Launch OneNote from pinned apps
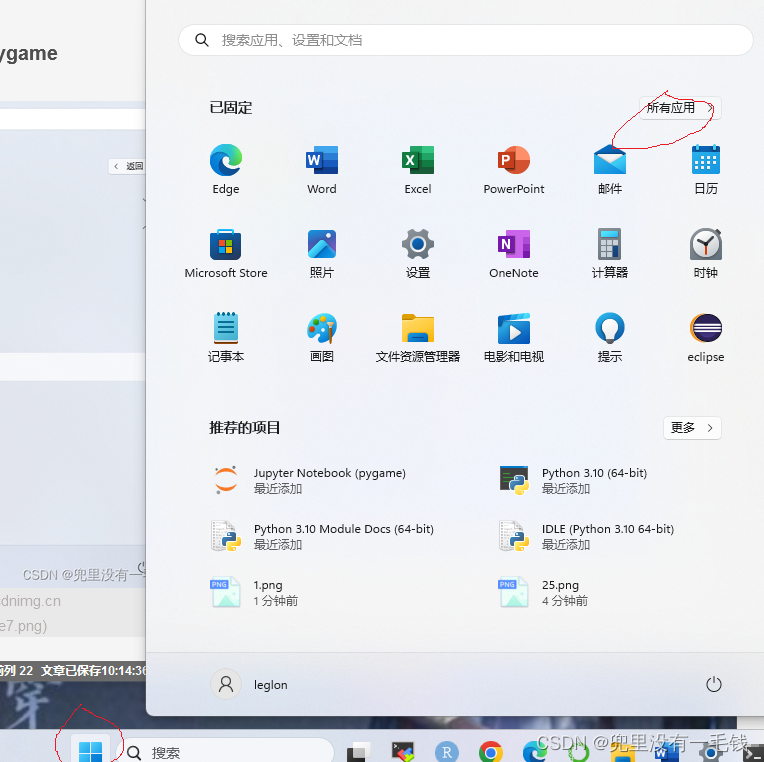Image resolution: width=764 pixels, height=762 pixels. (x=514, y=253)
